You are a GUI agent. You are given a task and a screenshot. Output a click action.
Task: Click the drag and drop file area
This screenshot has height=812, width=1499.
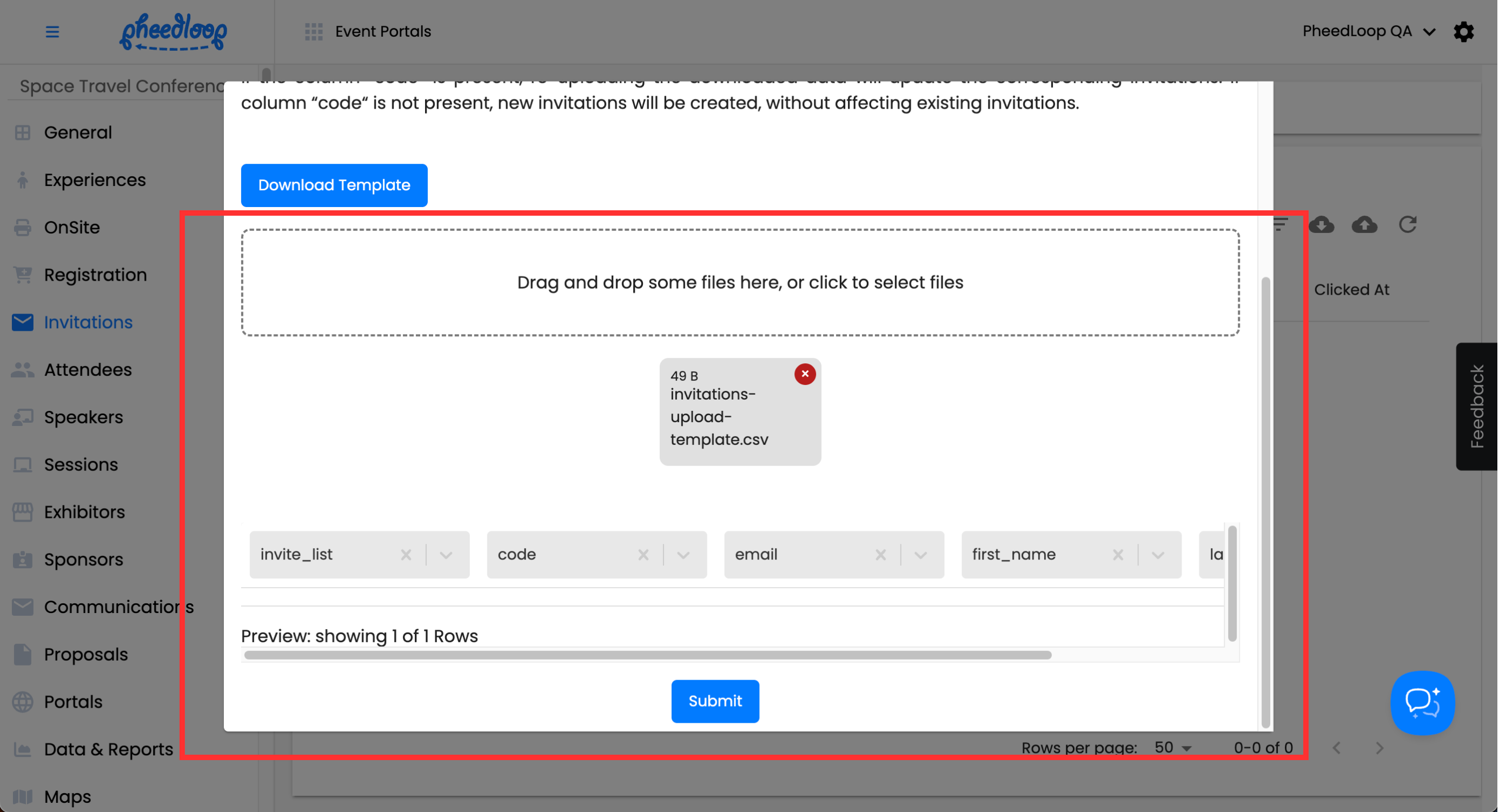(740, 282)
